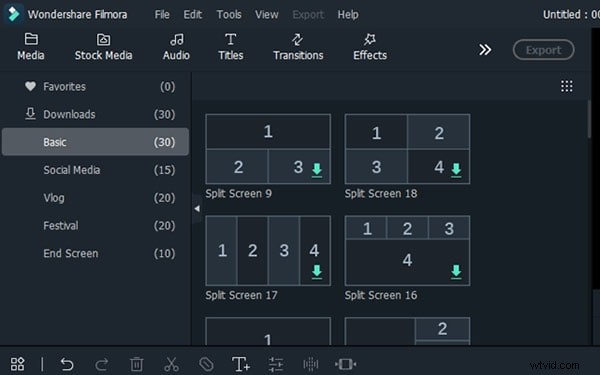Toggle the grid view icon

click(567, 86)
